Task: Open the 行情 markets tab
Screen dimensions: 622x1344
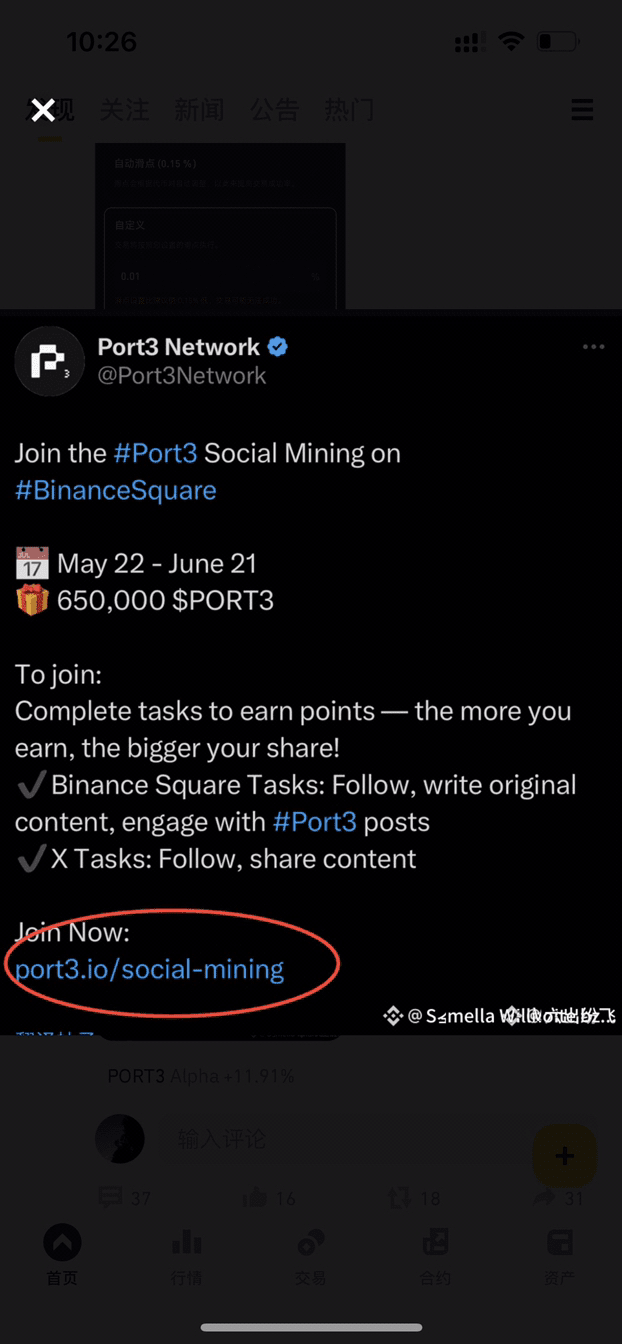Action: (x=186, y=1256)
